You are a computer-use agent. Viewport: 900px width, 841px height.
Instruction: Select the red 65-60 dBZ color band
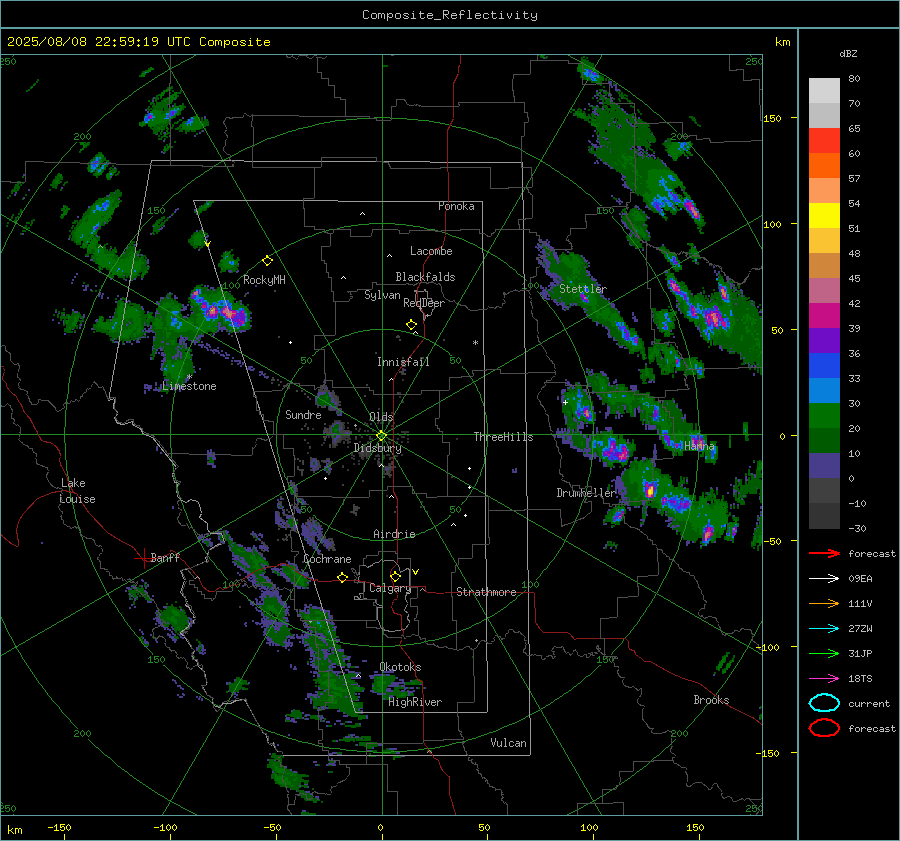824,141
